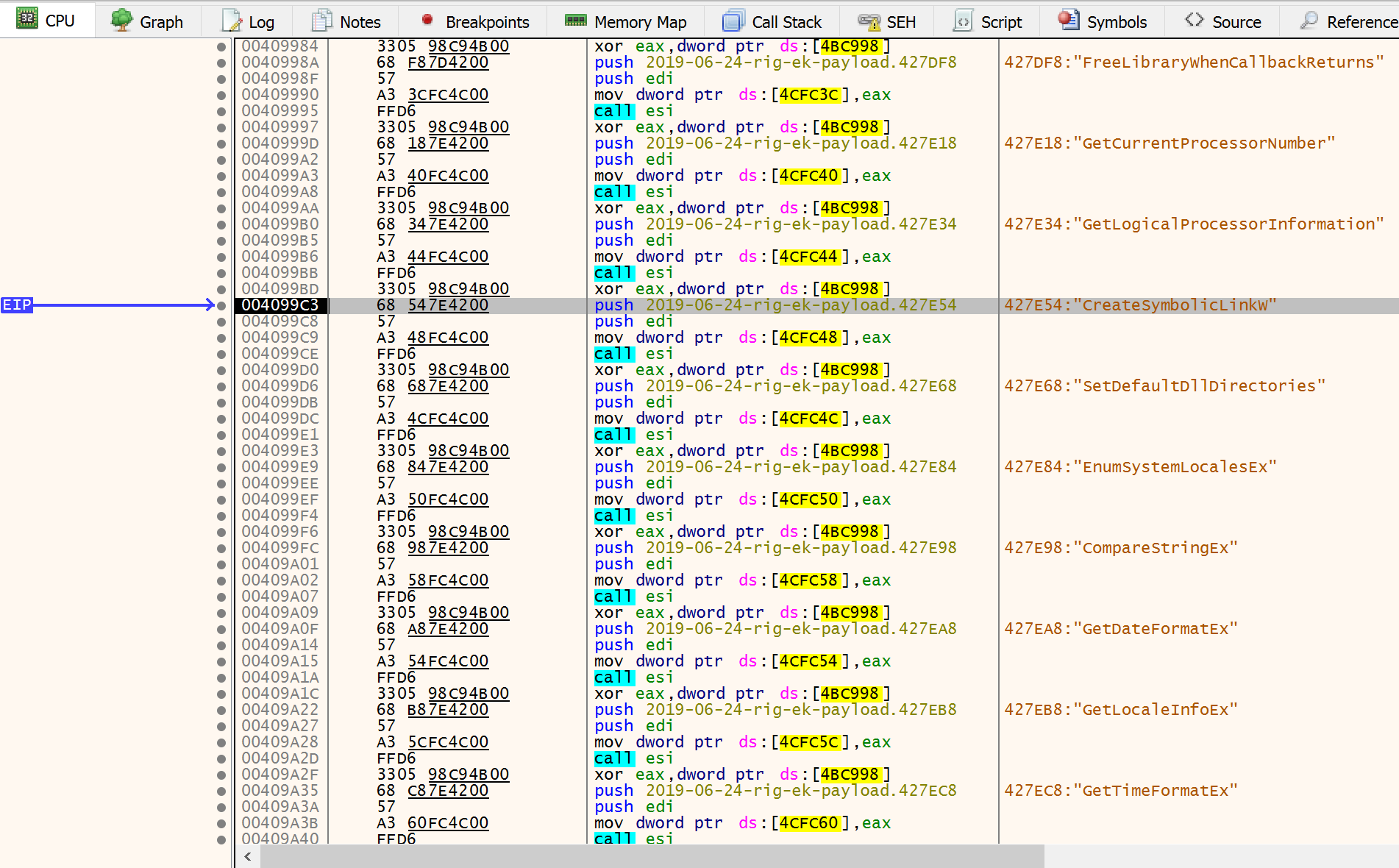Open the Script tab

(988, 21)
